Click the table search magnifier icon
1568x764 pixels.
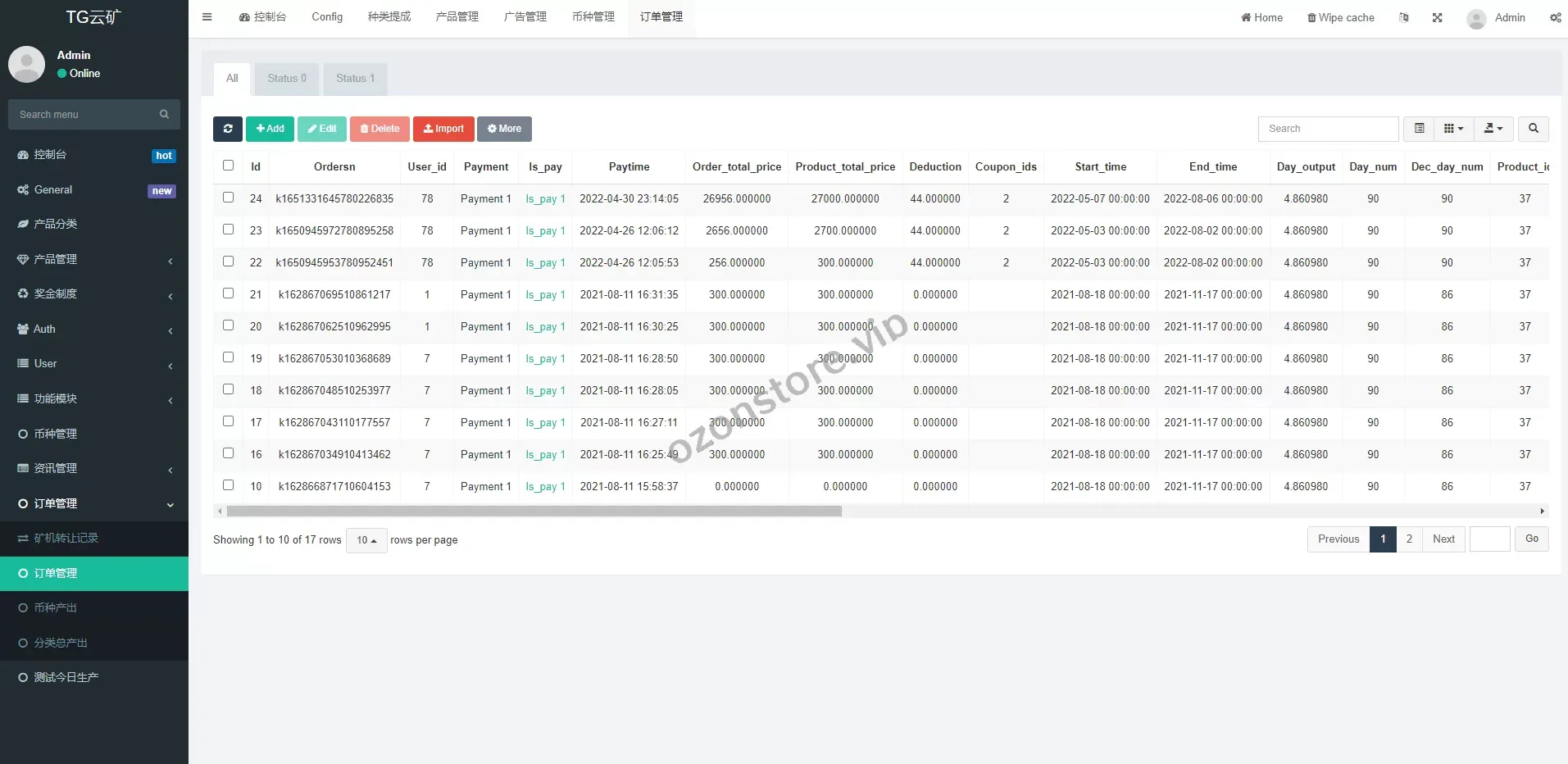coord(1532,129)
